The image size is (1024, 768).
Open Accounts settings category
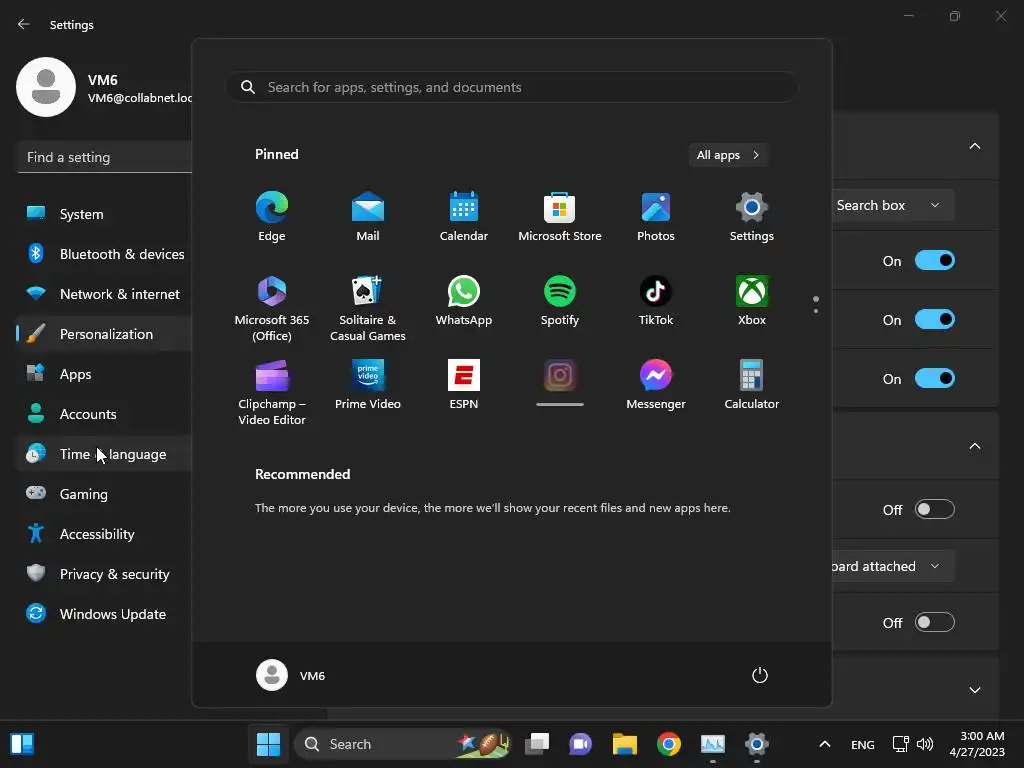tap(104, 414)
